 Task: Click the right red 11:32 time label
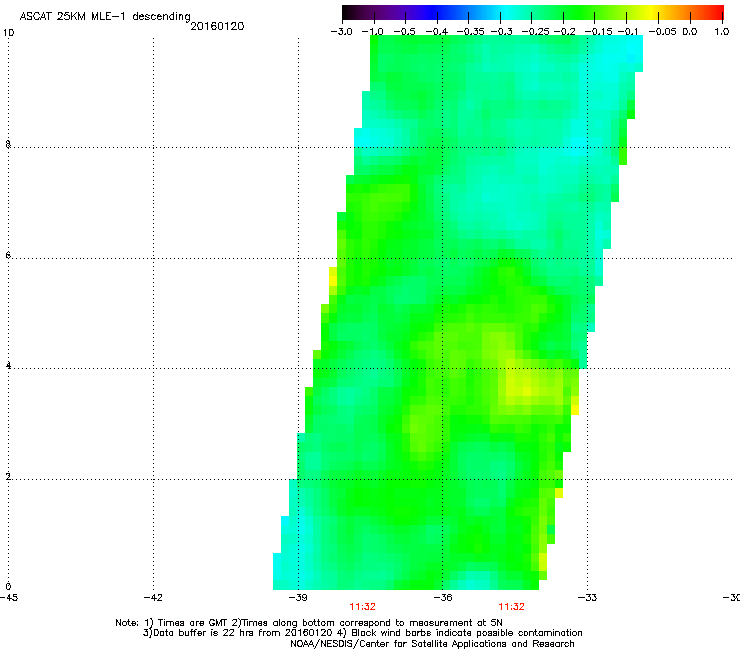coord(512,607)
